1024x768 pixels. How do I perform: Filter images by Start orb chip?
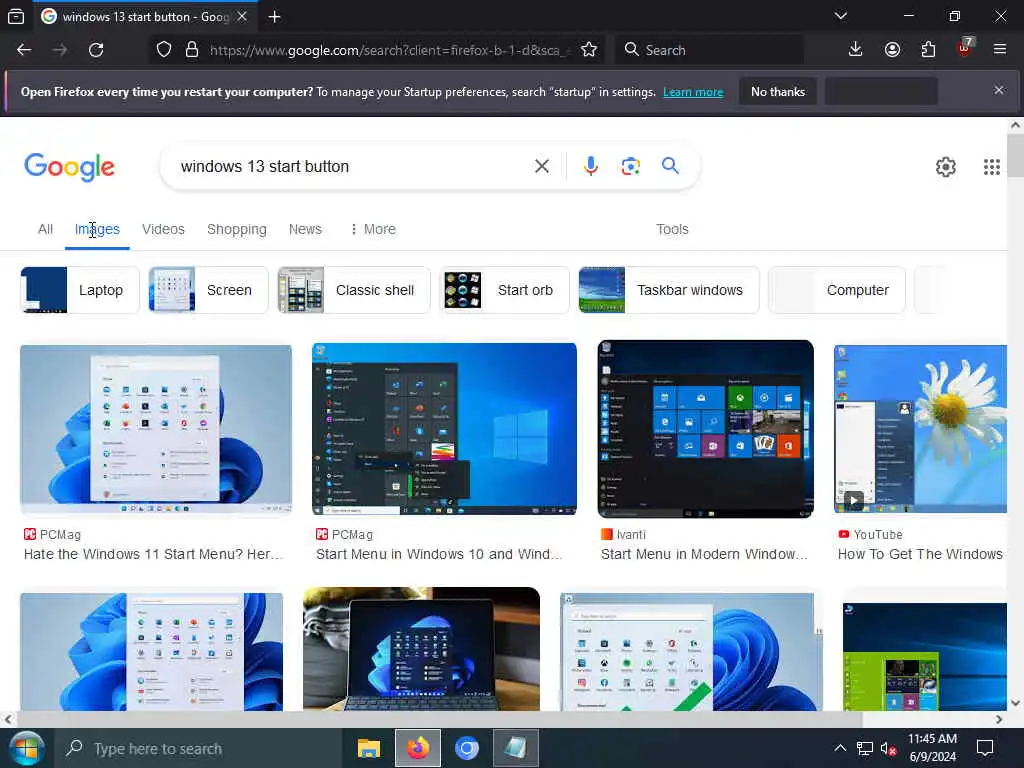[504, 290]
